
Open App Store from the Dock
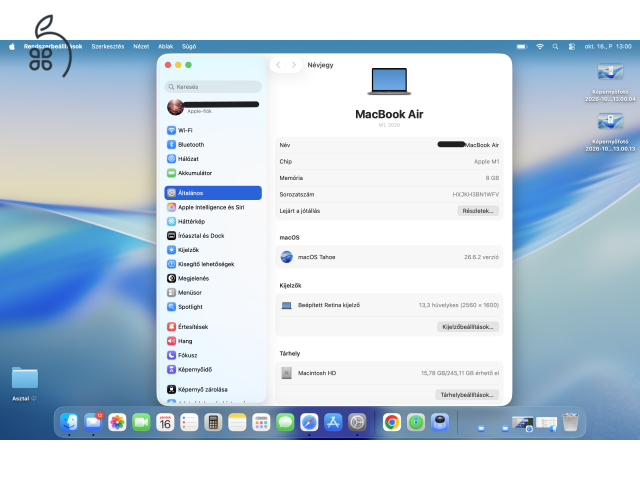pos(333,422)
